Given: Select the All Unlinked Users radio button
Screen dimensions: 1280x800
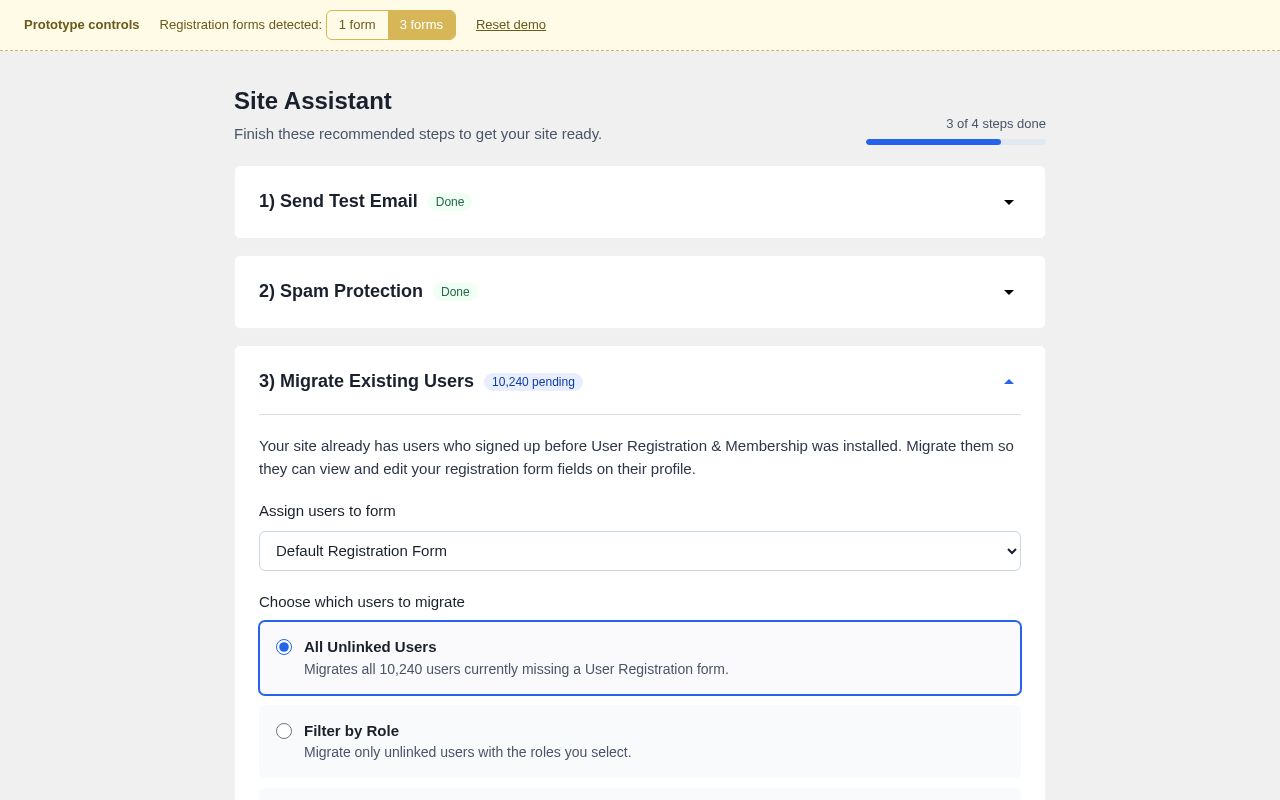Looking at the screenshot, I should pos(284,647).
